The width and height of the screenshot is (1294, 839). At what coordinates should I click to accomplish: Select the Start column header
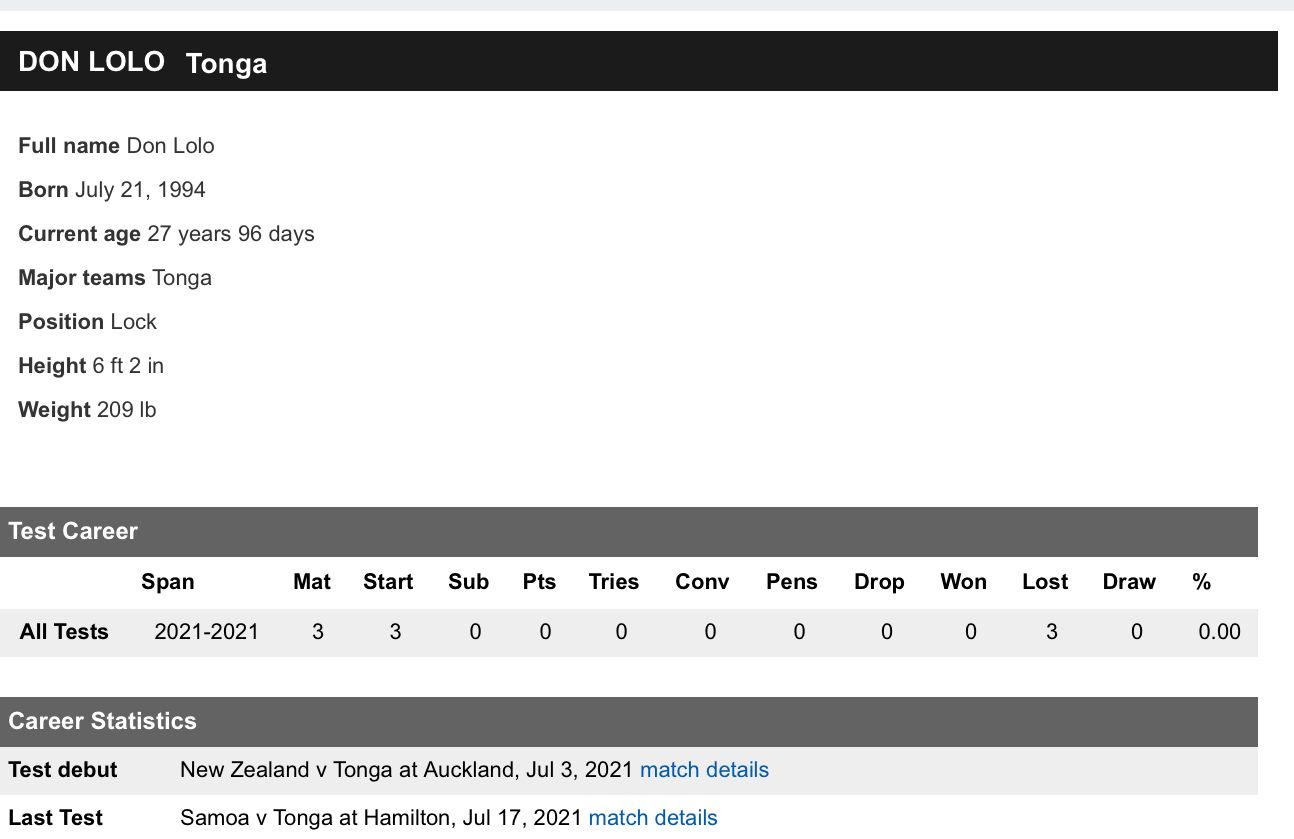388,582
